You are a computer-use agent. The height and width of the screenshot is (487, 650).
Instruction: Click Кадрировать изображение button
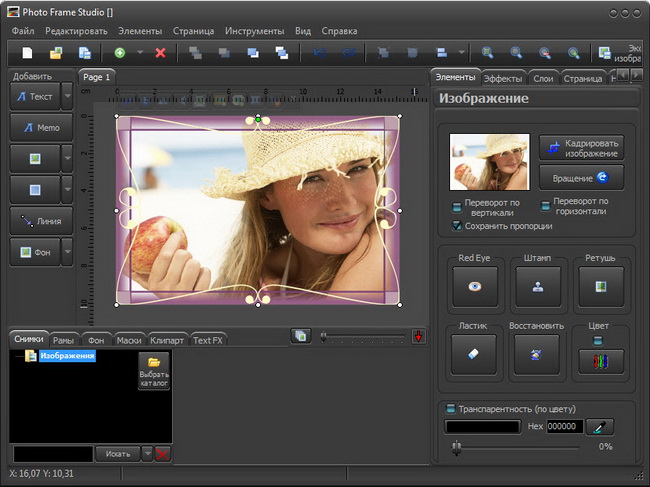click(581, 148)
